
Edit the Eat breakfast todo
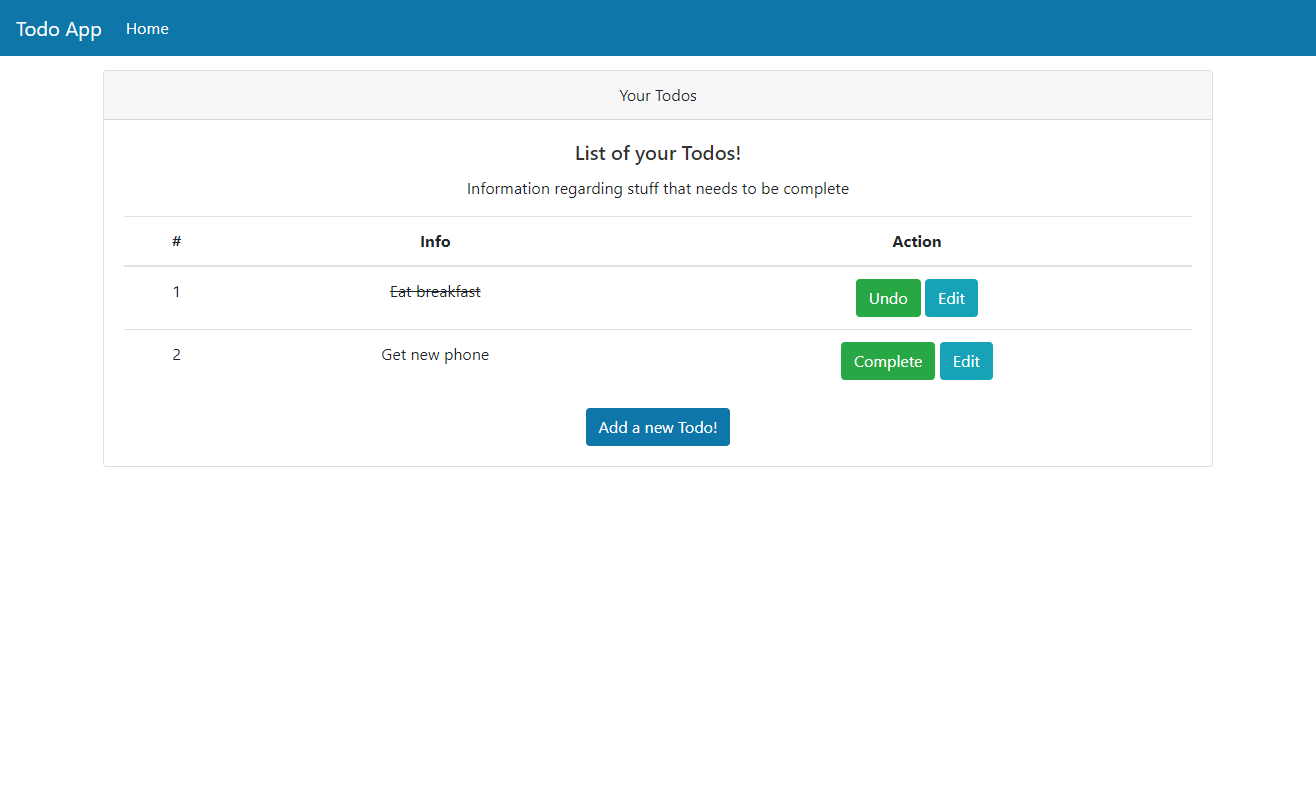click(x=951, y=298)
